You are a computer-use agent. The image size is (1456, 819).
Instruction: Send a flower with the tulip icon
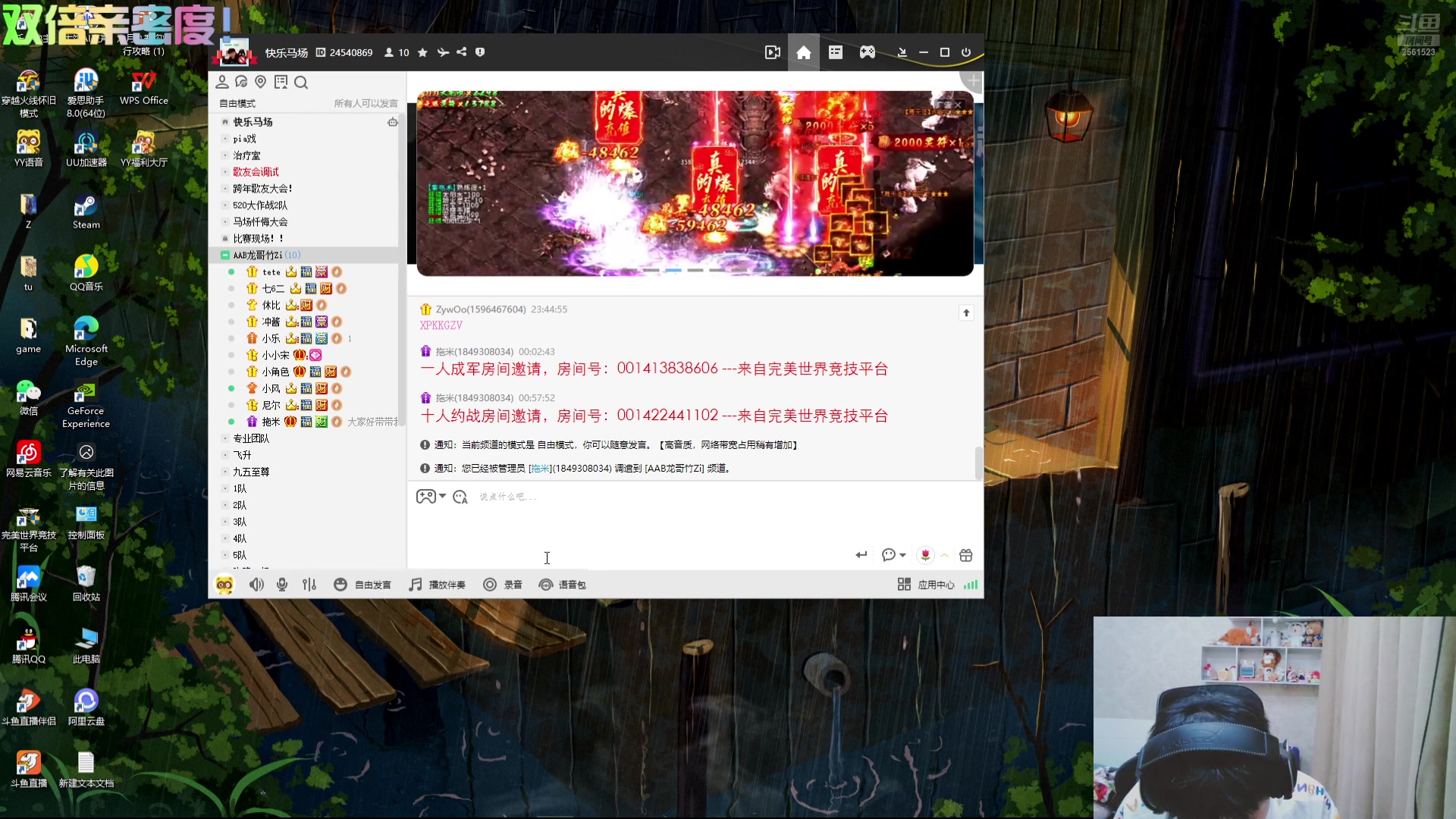(925, 555)
